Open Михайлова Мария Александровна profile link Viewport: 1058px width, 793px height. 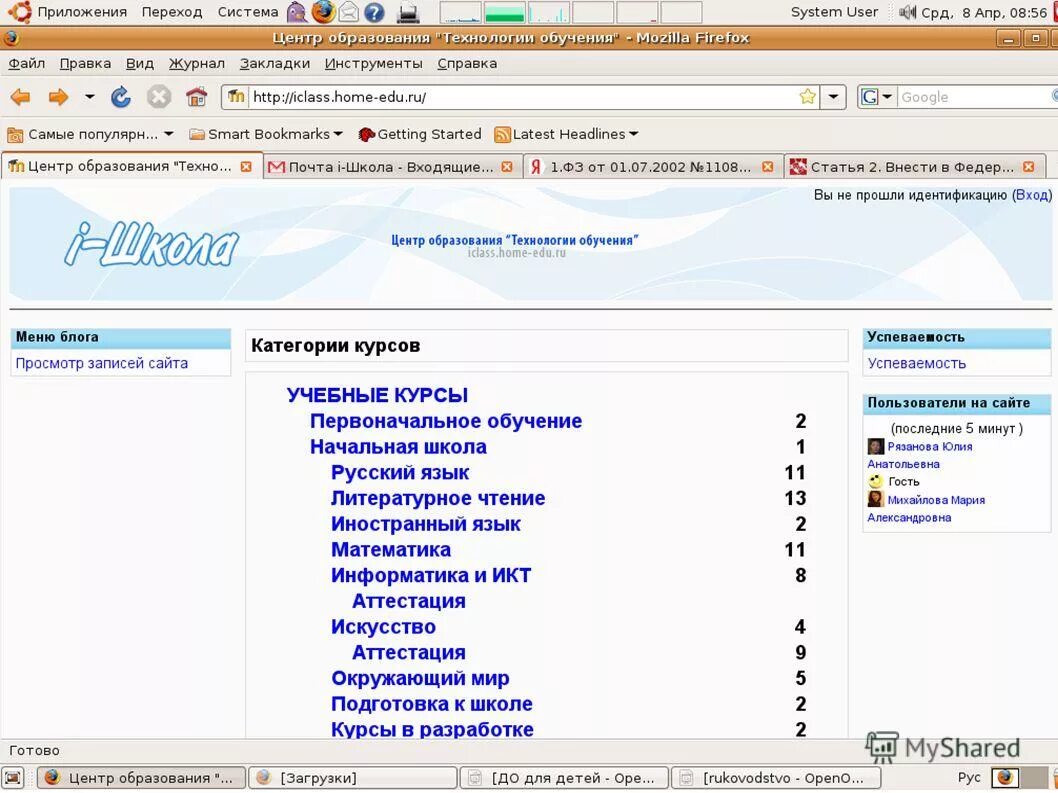click(936, 500)
